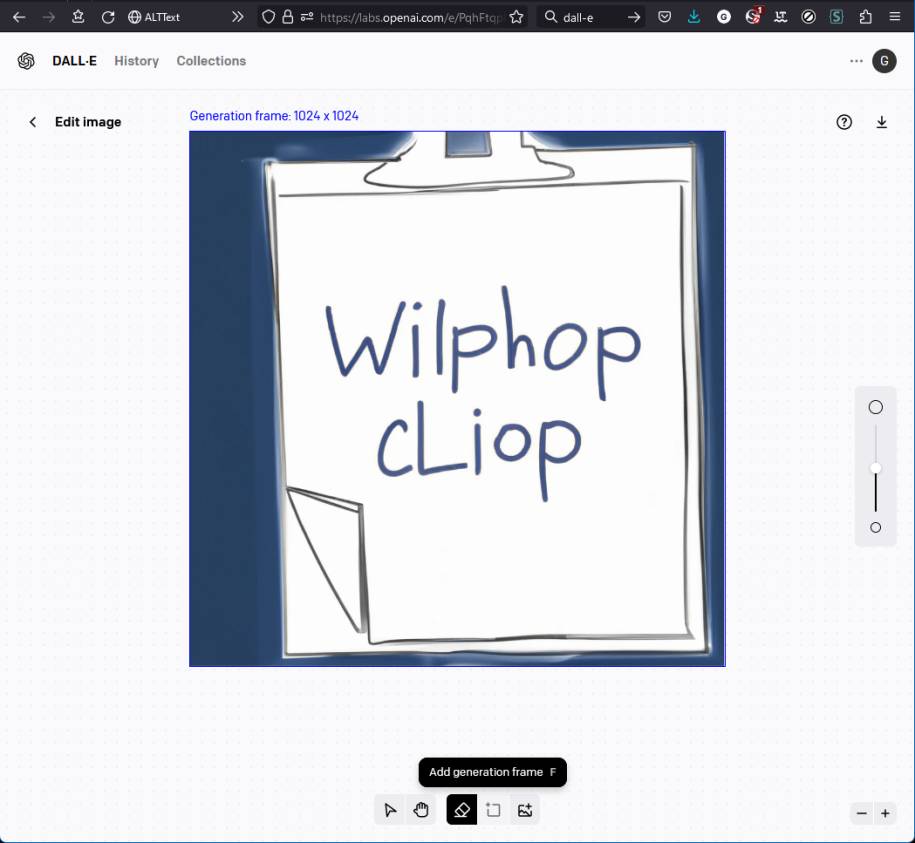Click the upload image tool

(524, 810)
